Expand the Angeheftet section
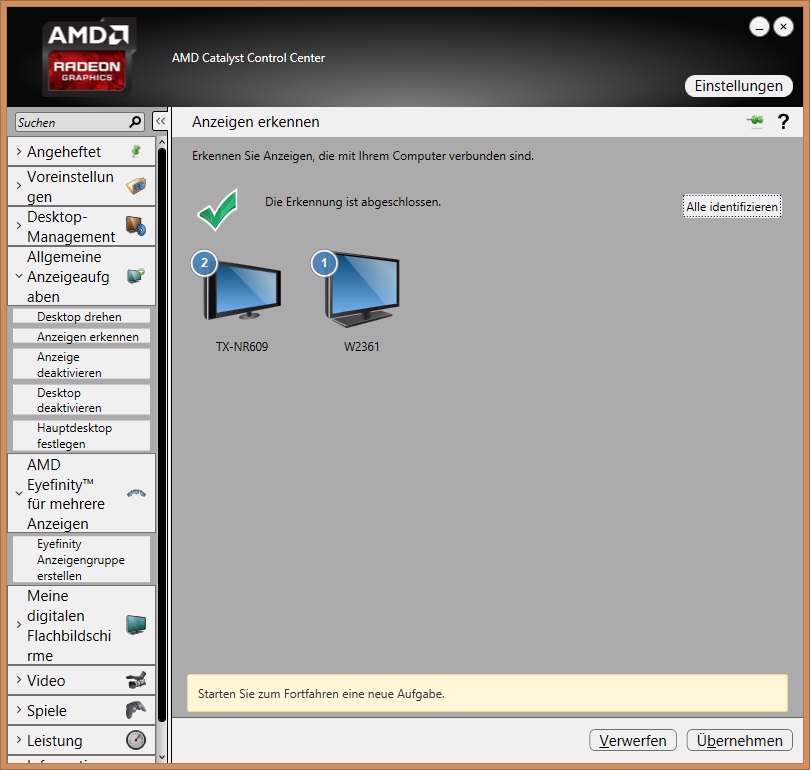The width and height of the screenshot is (810, 770). coord(19,151)
